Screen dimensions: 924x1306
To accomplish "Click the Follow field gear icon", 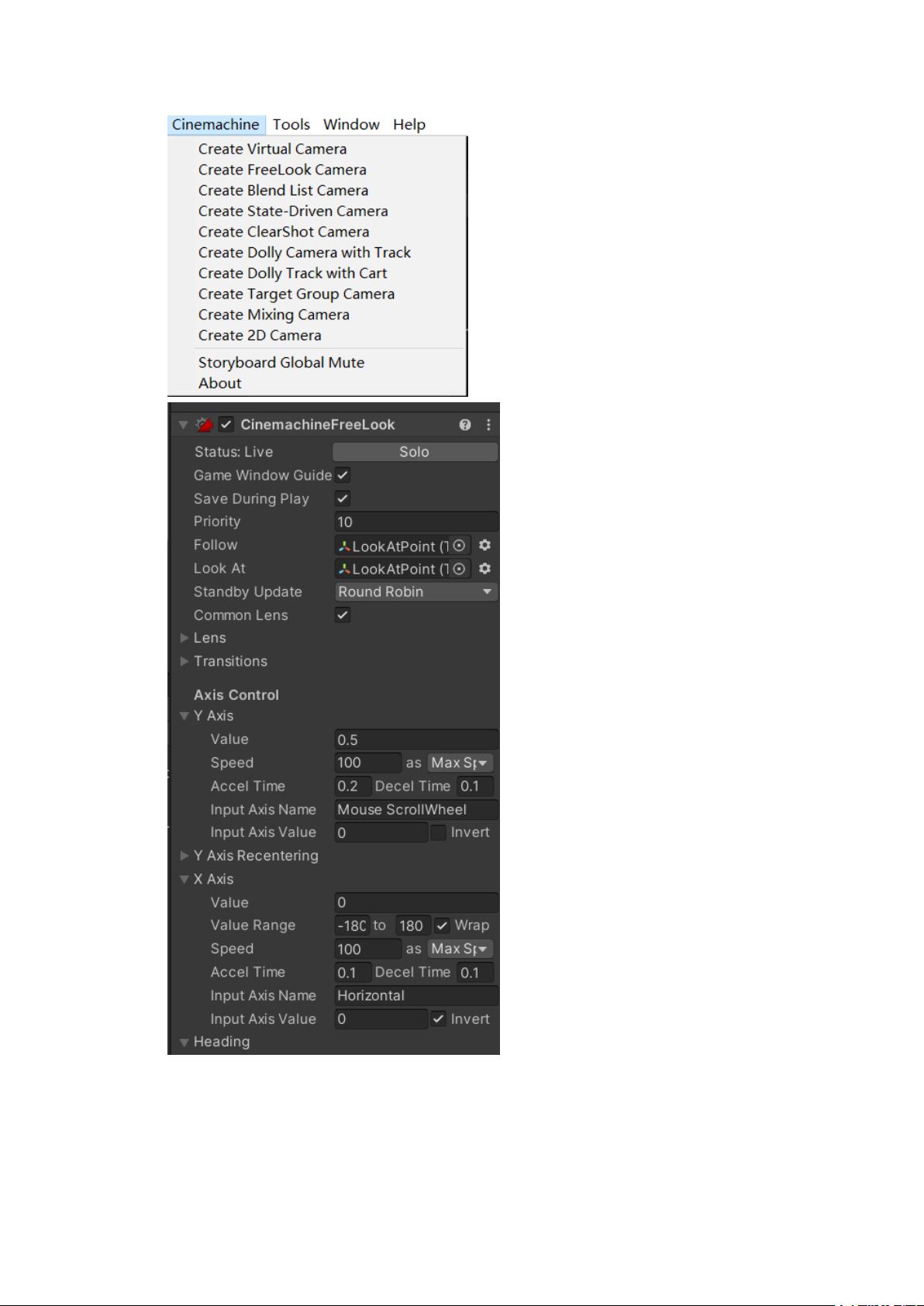I will pyautogui.click(x=485, y=546).
